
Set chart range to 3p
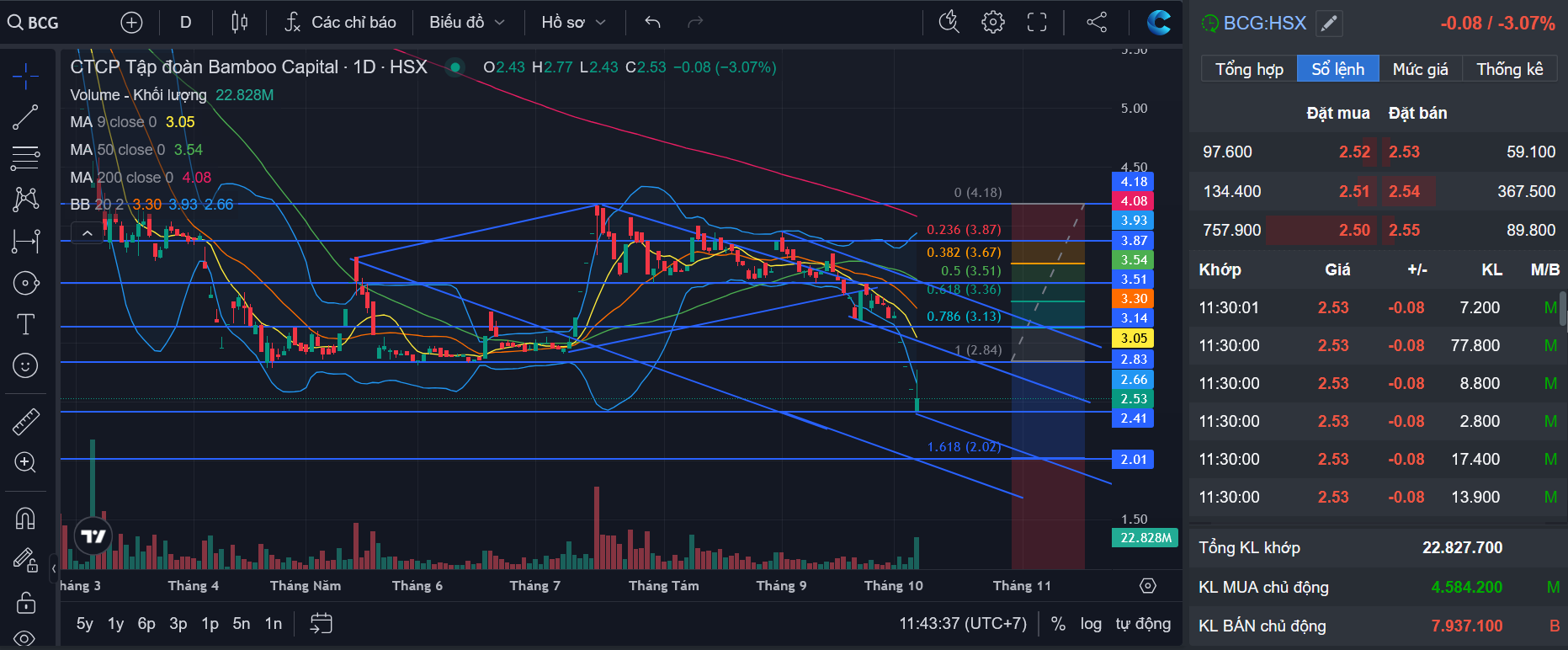178,624
